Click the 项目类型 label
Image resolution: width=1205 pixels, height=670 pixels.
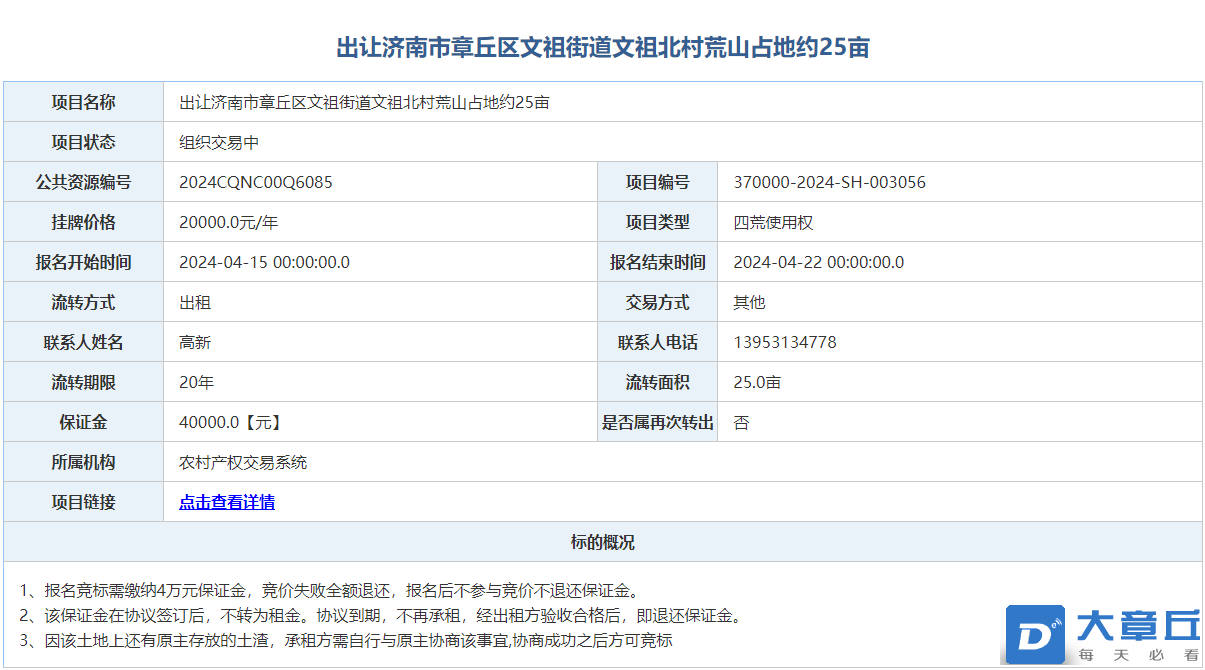657,222
